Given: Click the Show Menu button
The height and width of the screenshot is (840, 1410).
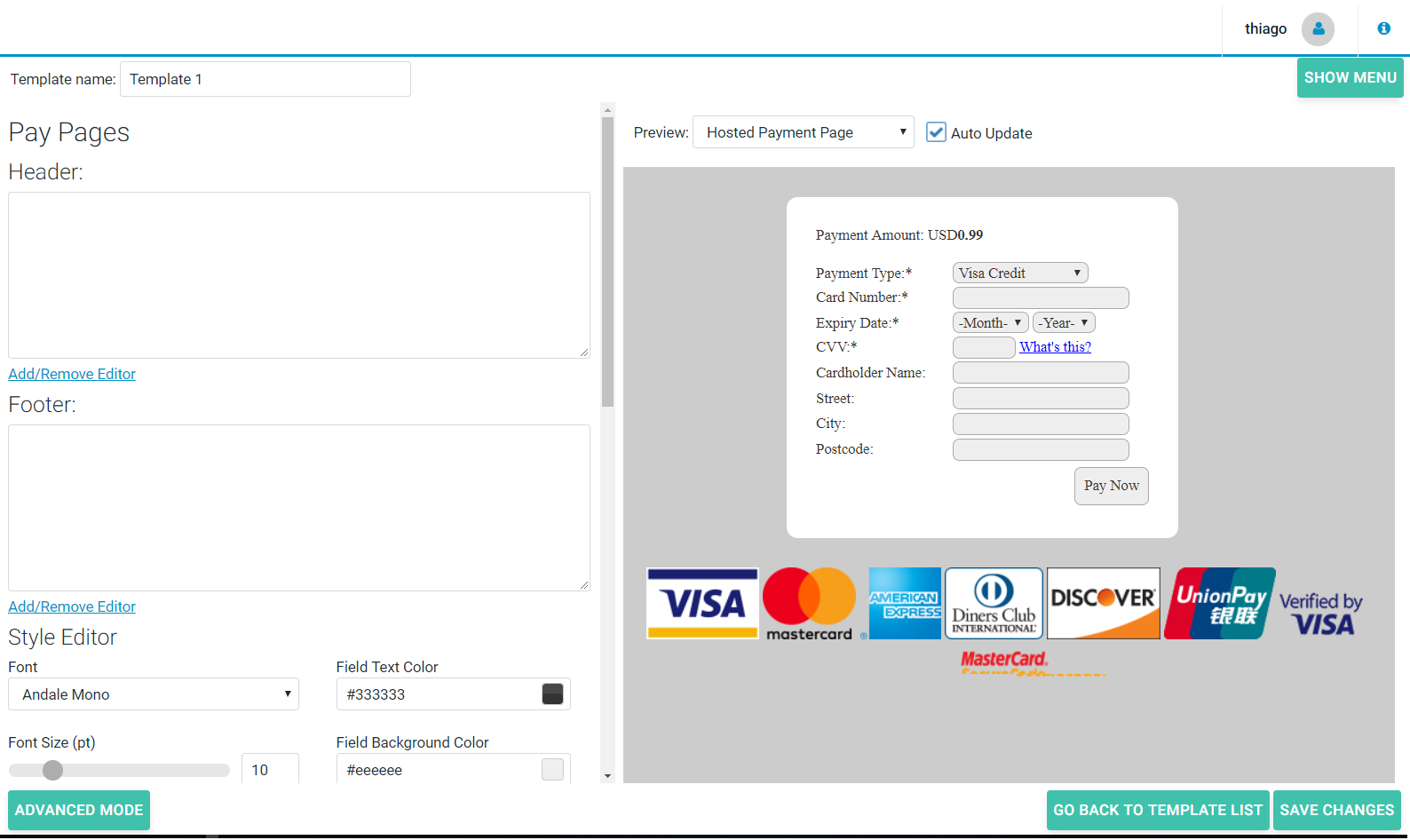Looking at the screenshot, I should pyautogui.click(x=1350, y=78).
